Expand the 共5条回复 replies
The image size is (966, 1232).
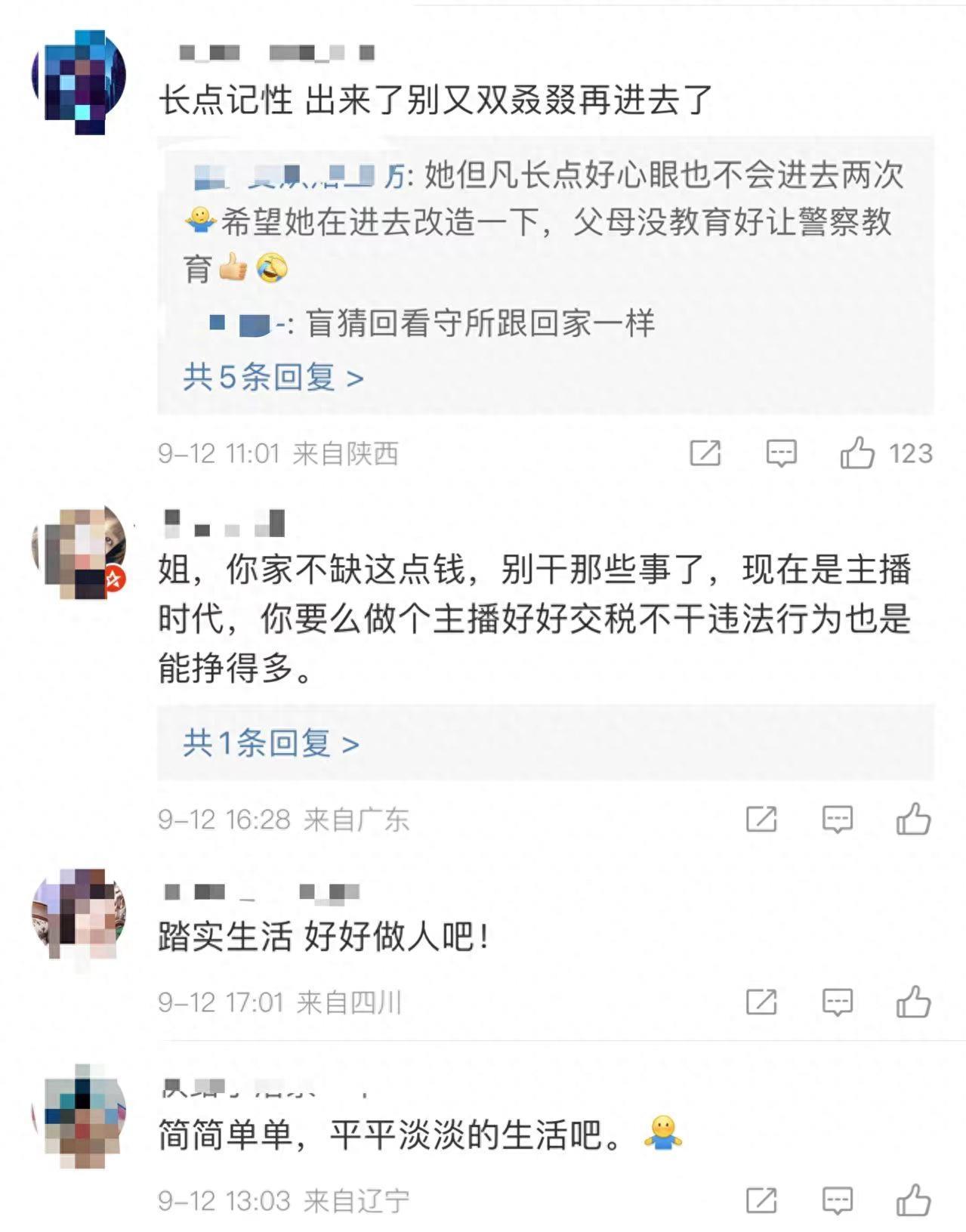273,376
